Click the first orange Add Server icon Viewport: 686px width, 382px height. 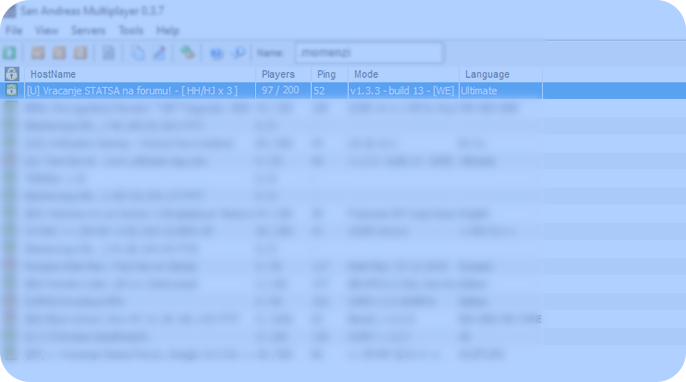coord(38,53)
